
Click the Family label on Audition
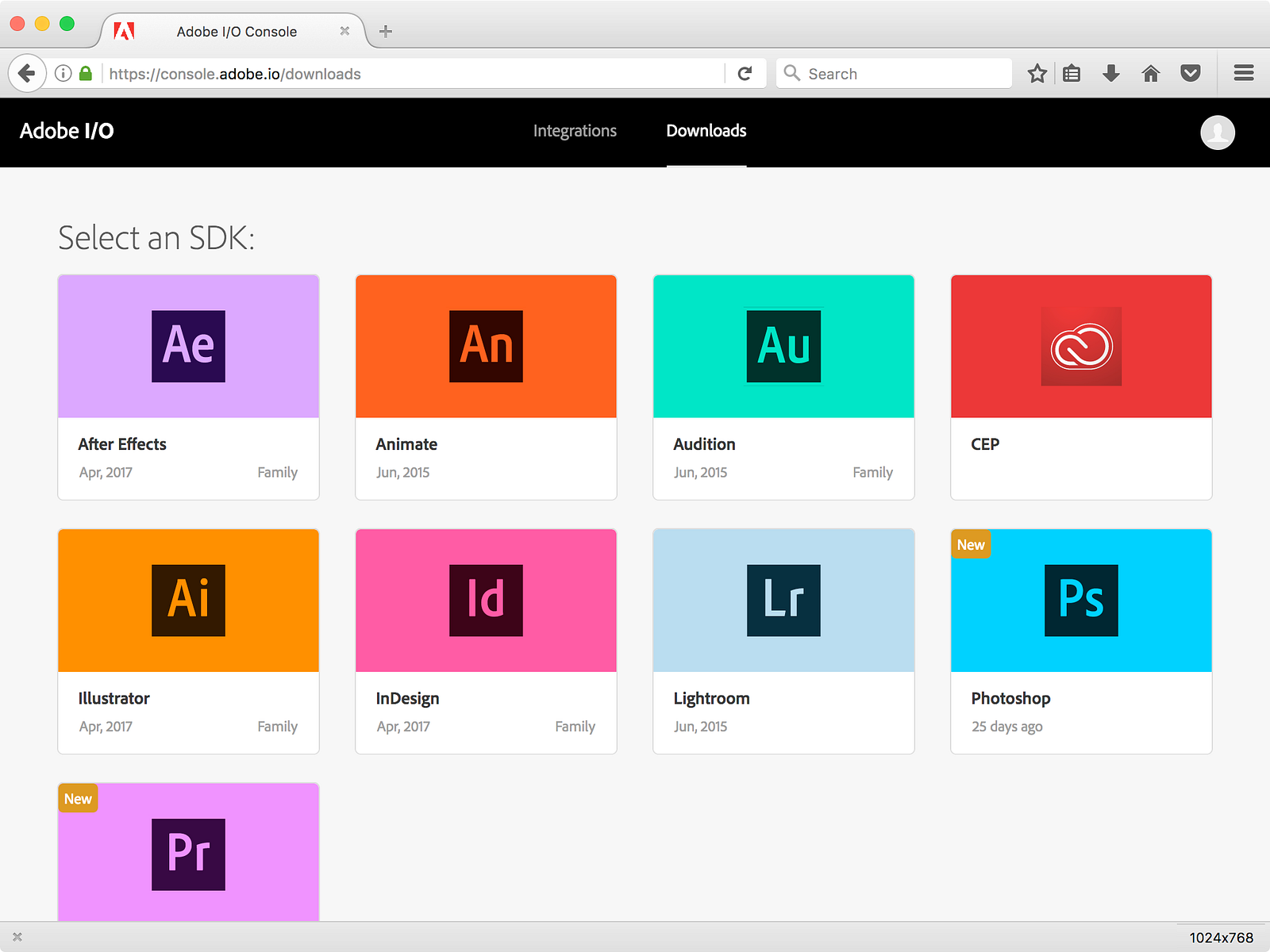pos(872,472)
